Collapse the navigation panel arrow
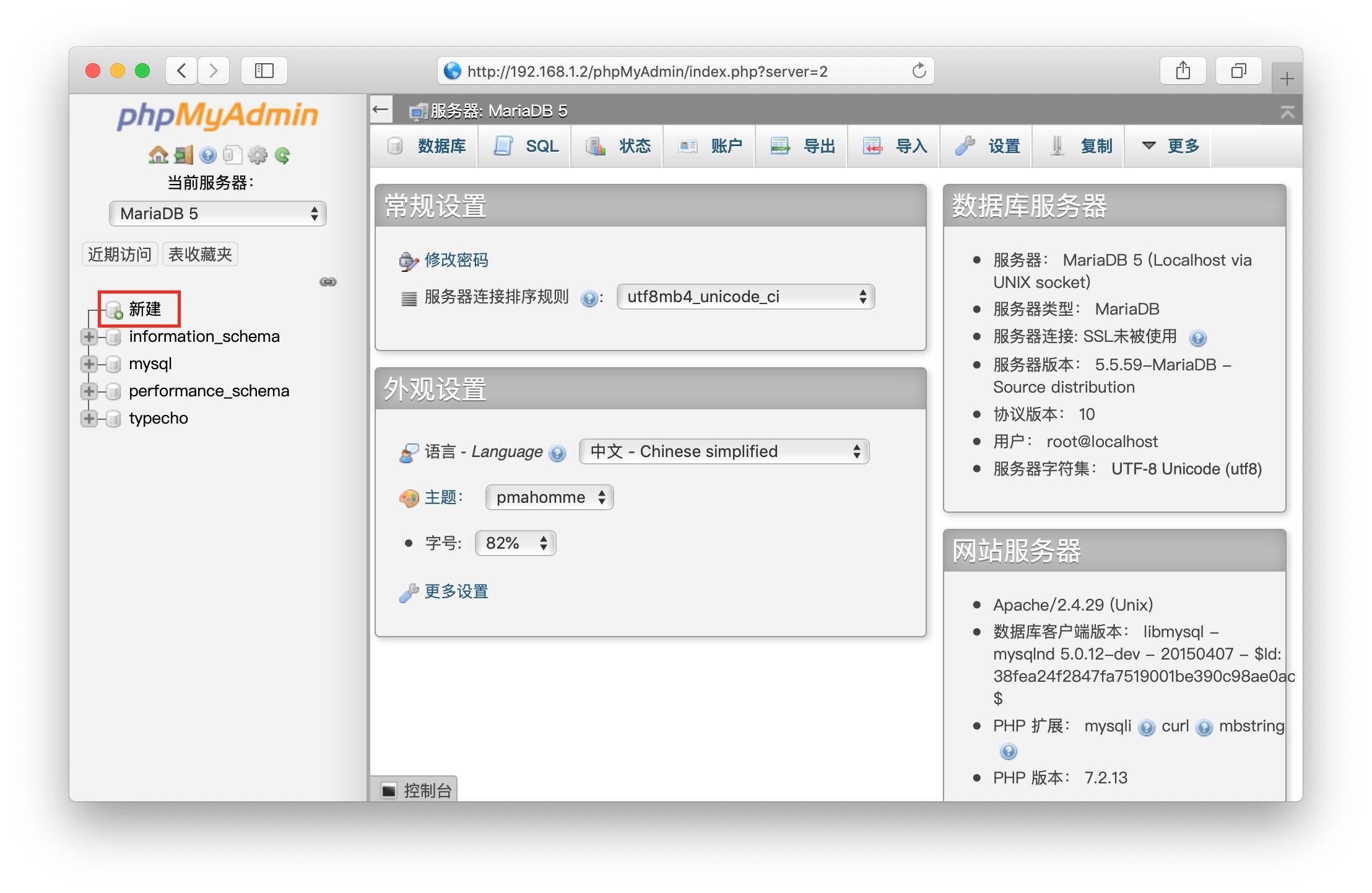Screen dimensions: 1372x893 pyautogui.click(x=381, y=110)
